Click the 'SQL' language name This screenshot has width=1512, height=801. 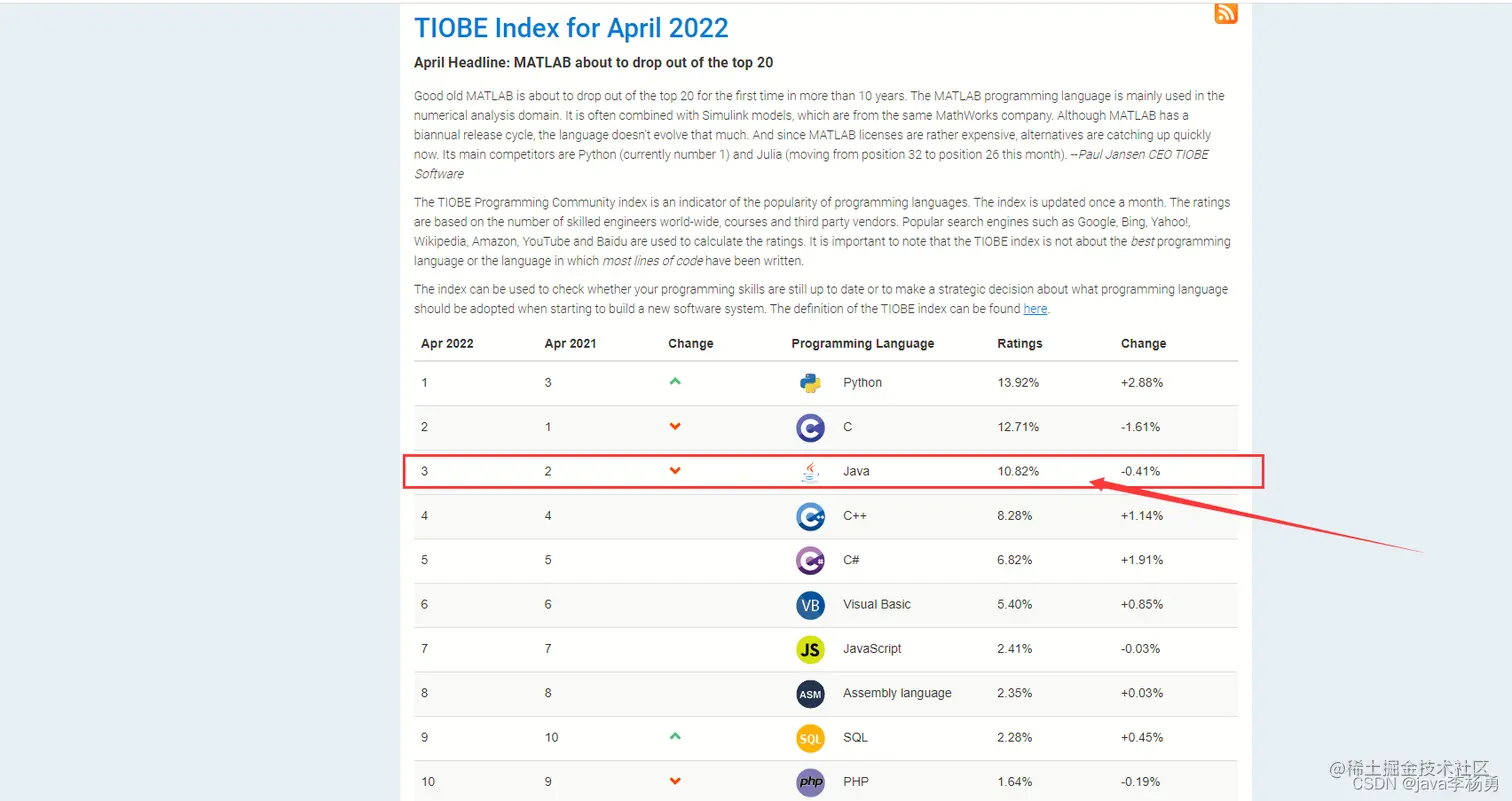tap(855, 737)
